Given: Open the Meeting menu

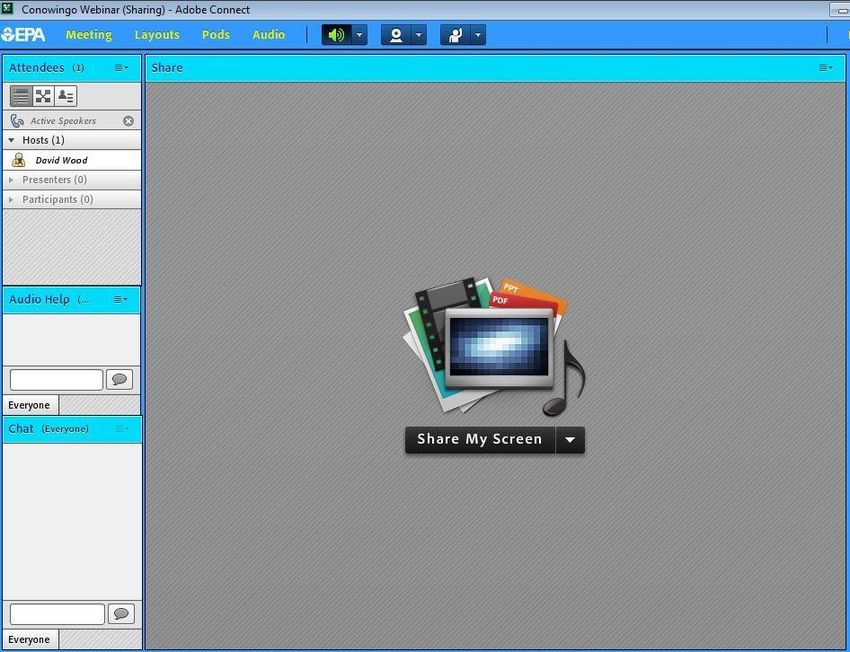Looking at the screenshot, I should (x=88, y=35).
